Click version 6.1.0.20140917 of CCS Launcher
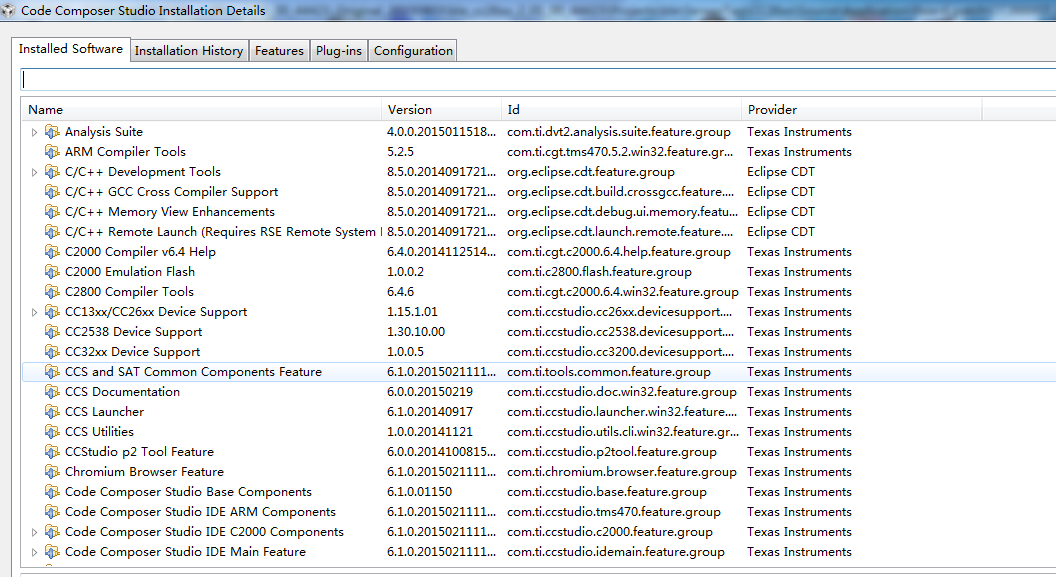The height and width of the screenshot is (577, 1056). click(x=430, y=411)
